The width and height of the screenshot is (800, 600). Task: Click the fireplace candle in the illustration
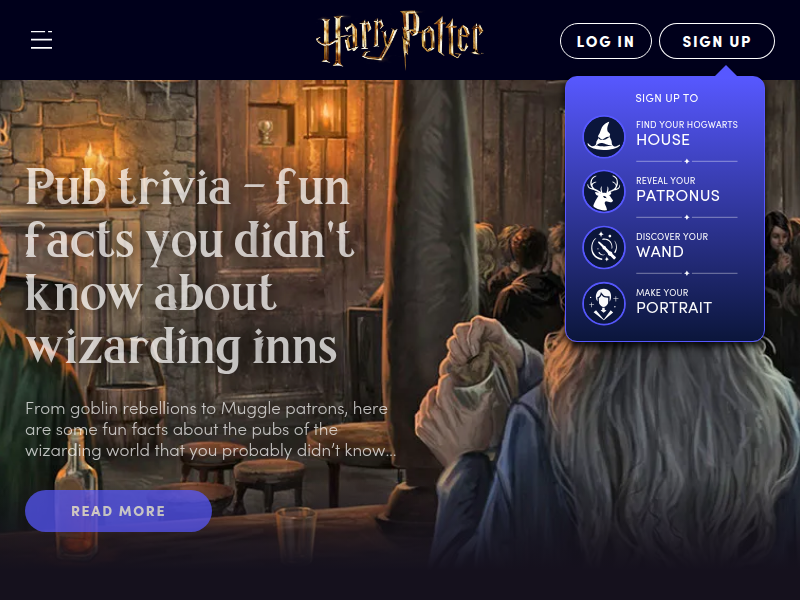tap(91, 156)
